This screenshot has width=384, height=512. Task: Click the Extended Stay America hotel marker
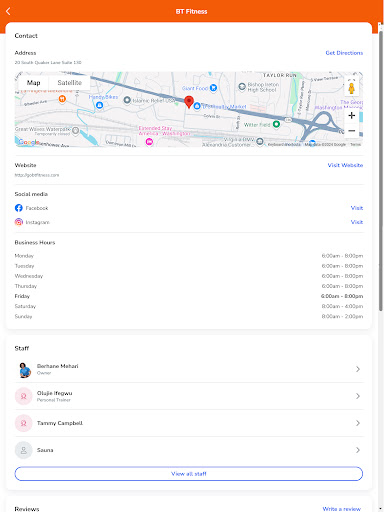pos(149,142)
